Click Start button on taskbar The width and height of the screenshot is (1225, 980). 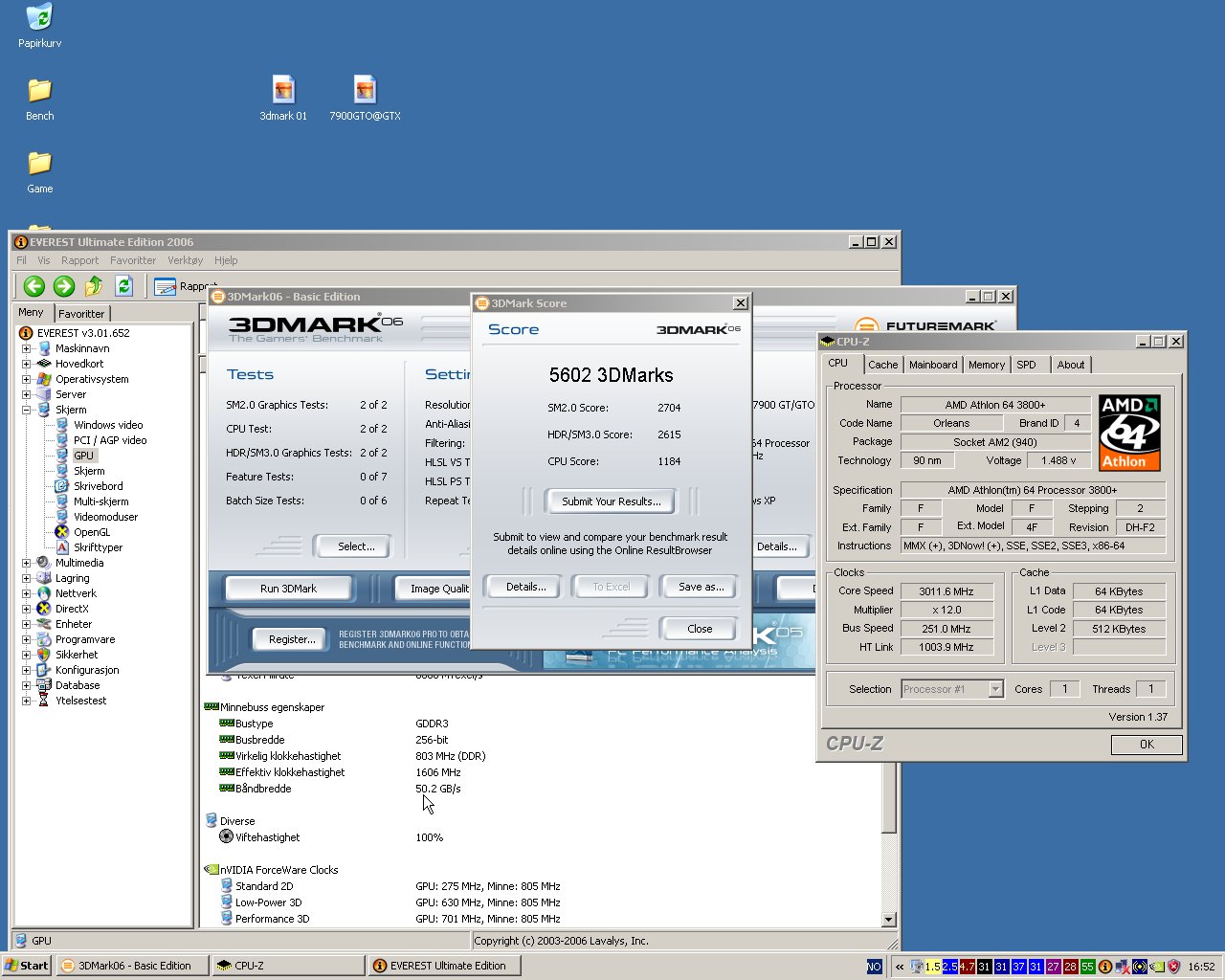[x=27, y=966]
